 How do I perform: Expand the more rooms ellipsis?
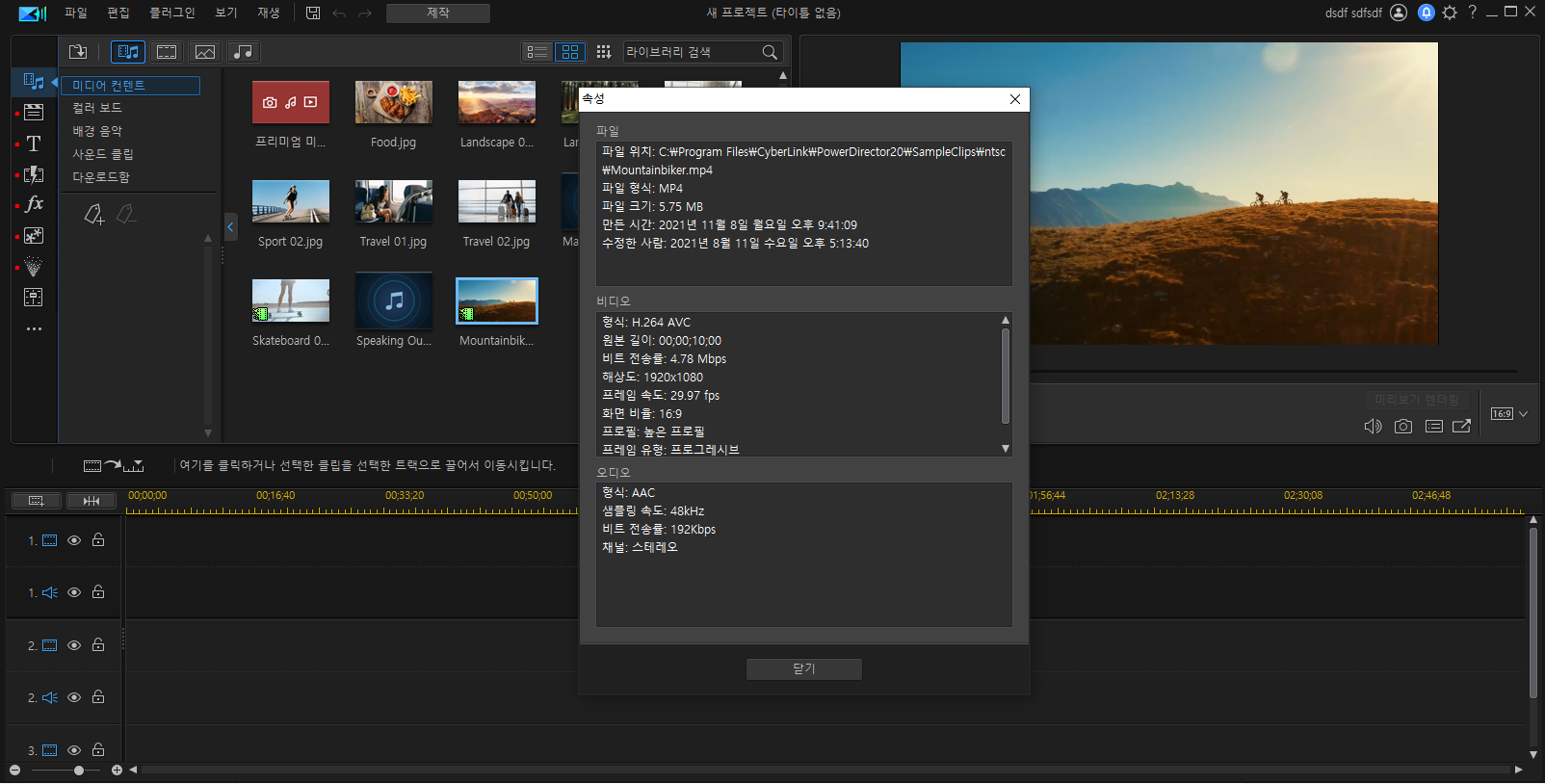[34, 329]
